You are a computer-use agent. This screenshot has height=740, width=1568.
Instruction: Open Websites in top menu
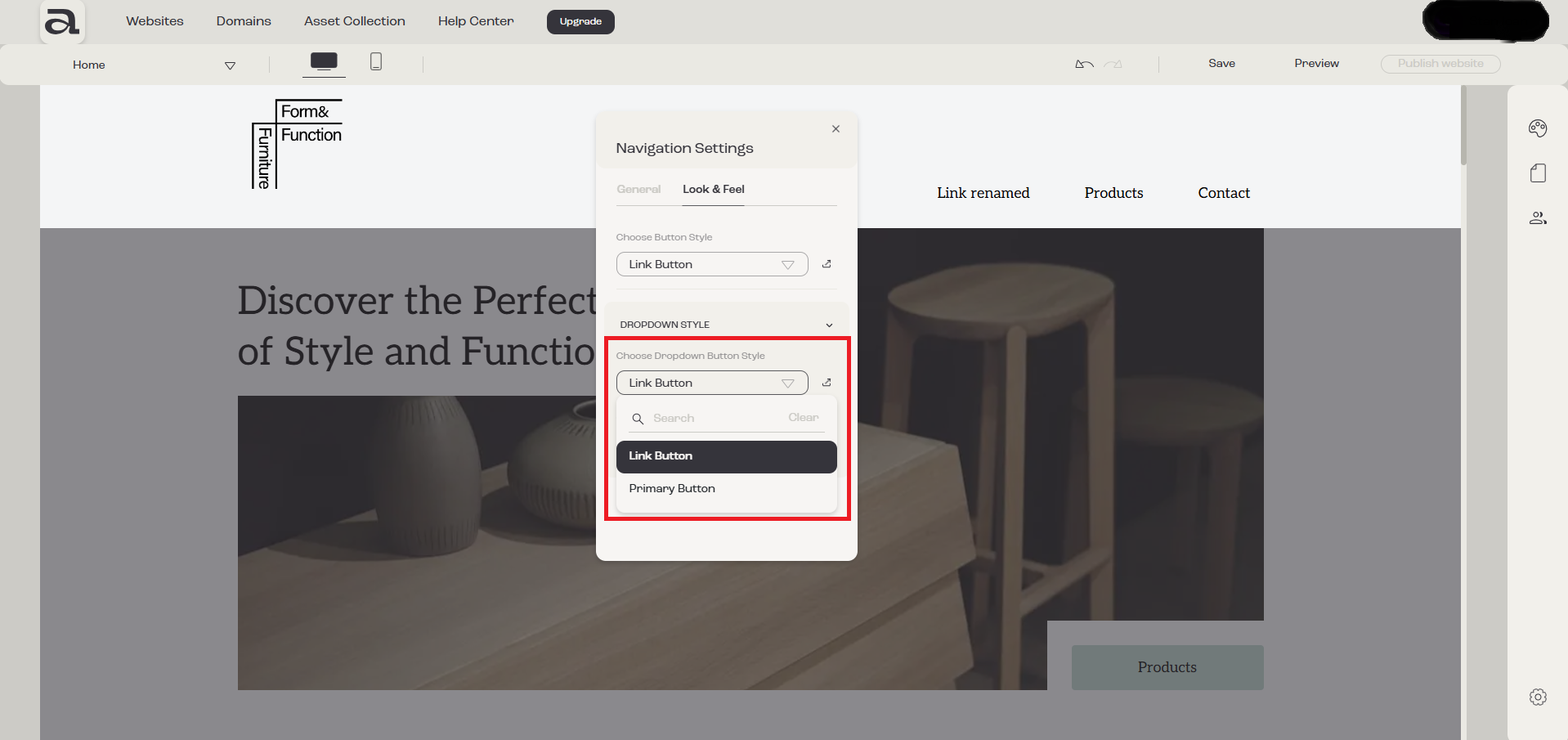155,21
